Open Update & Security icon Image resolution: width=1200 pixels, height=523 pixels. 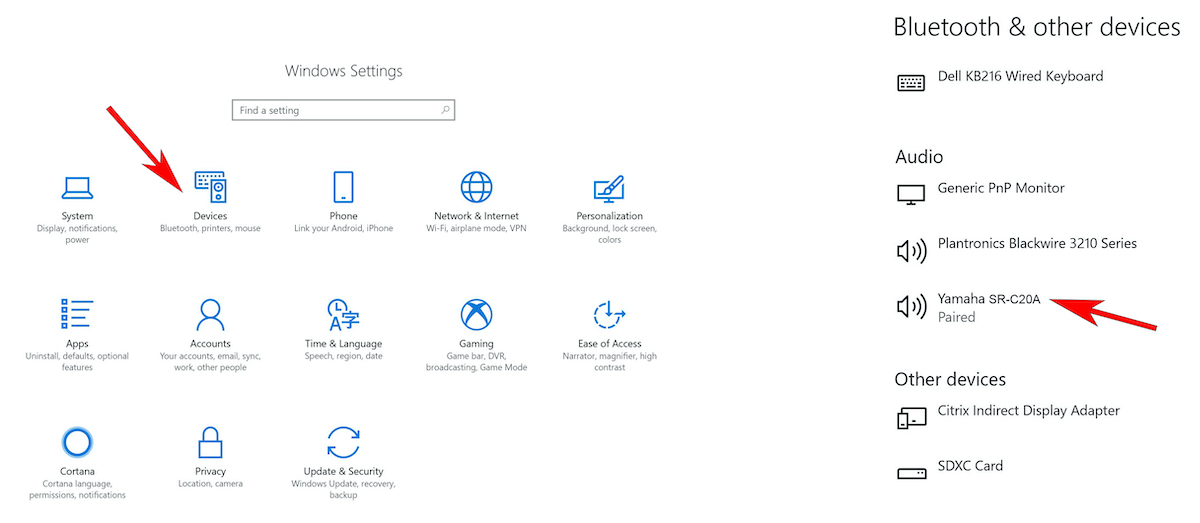click(343, 442)
